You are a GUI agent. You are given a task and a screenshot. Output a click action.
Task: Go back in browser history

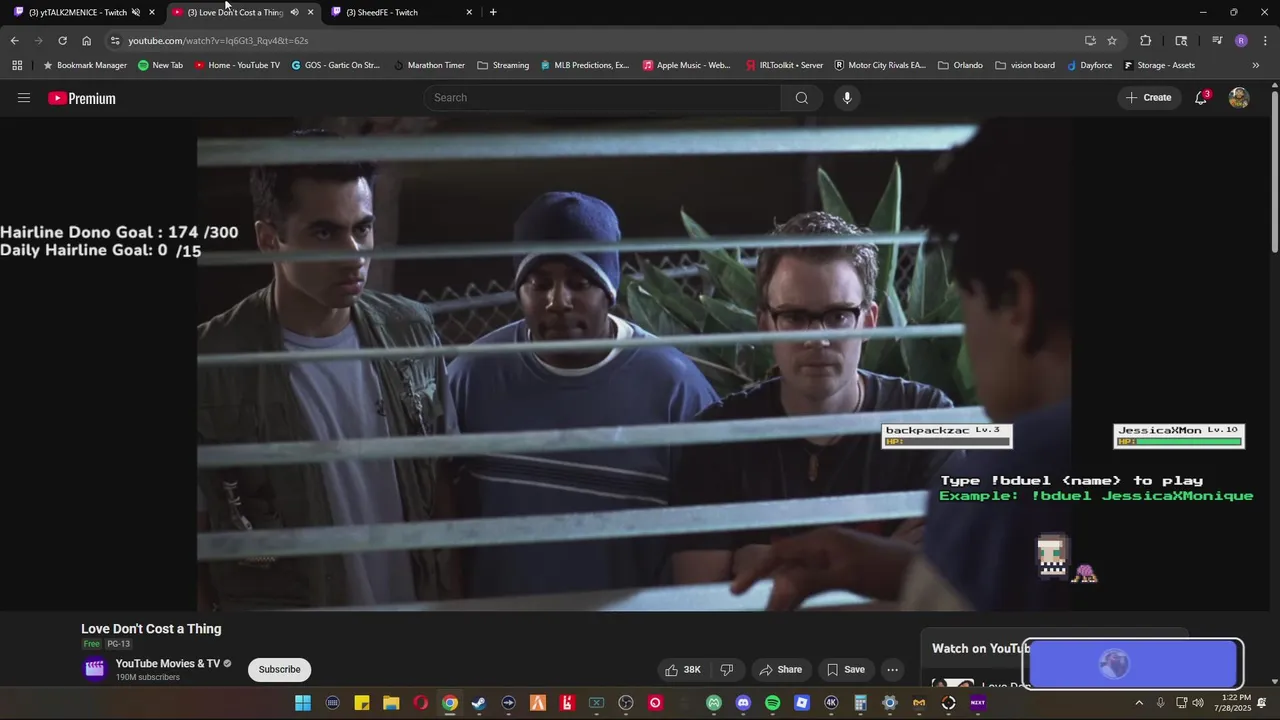(x=14, y=41)
